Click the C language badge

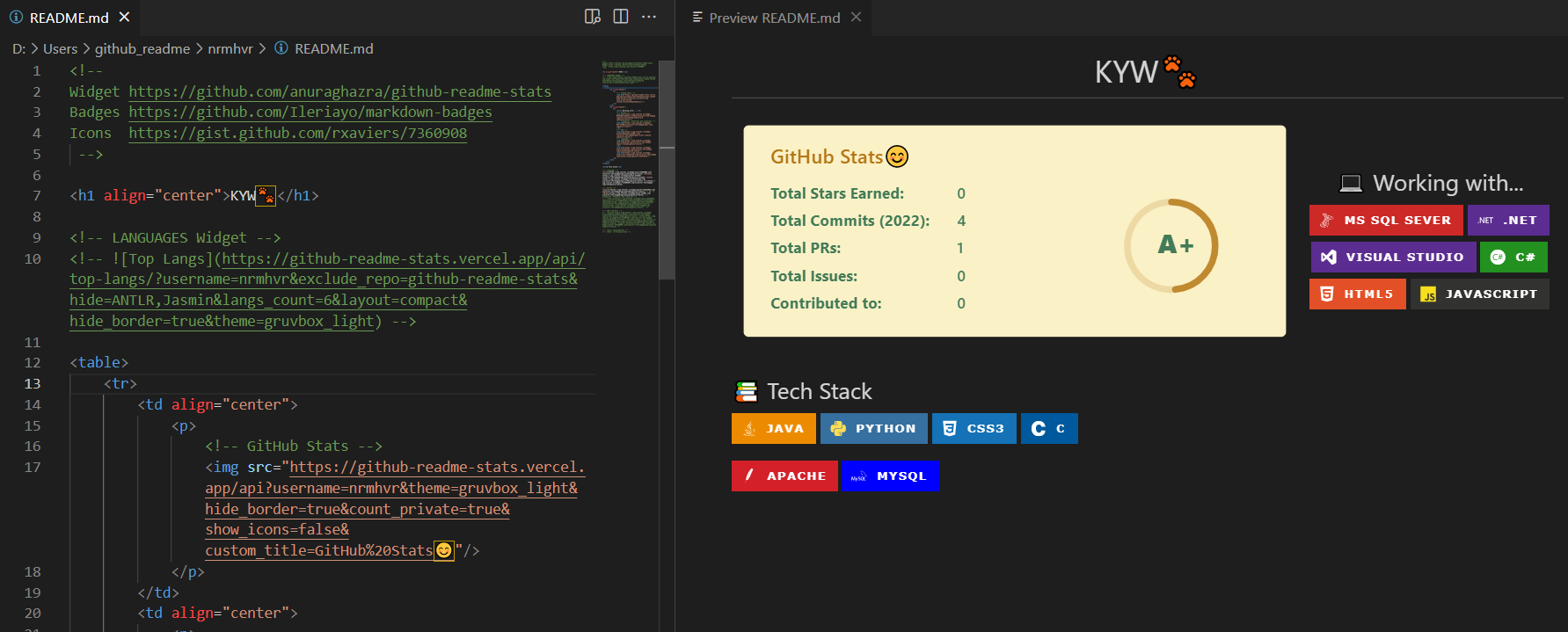pos(1049,428)
